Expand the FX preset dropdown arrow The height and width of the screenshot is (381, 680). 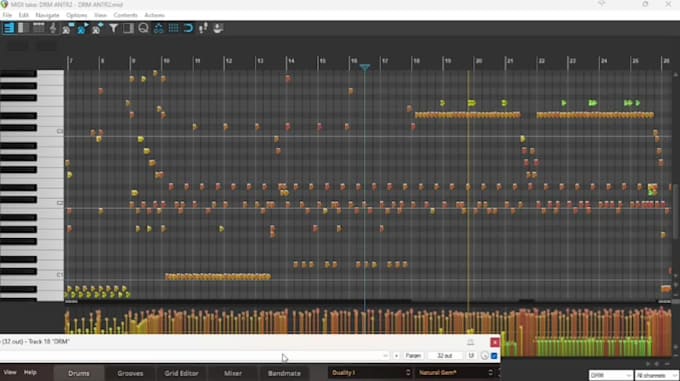tap(385, 355)
